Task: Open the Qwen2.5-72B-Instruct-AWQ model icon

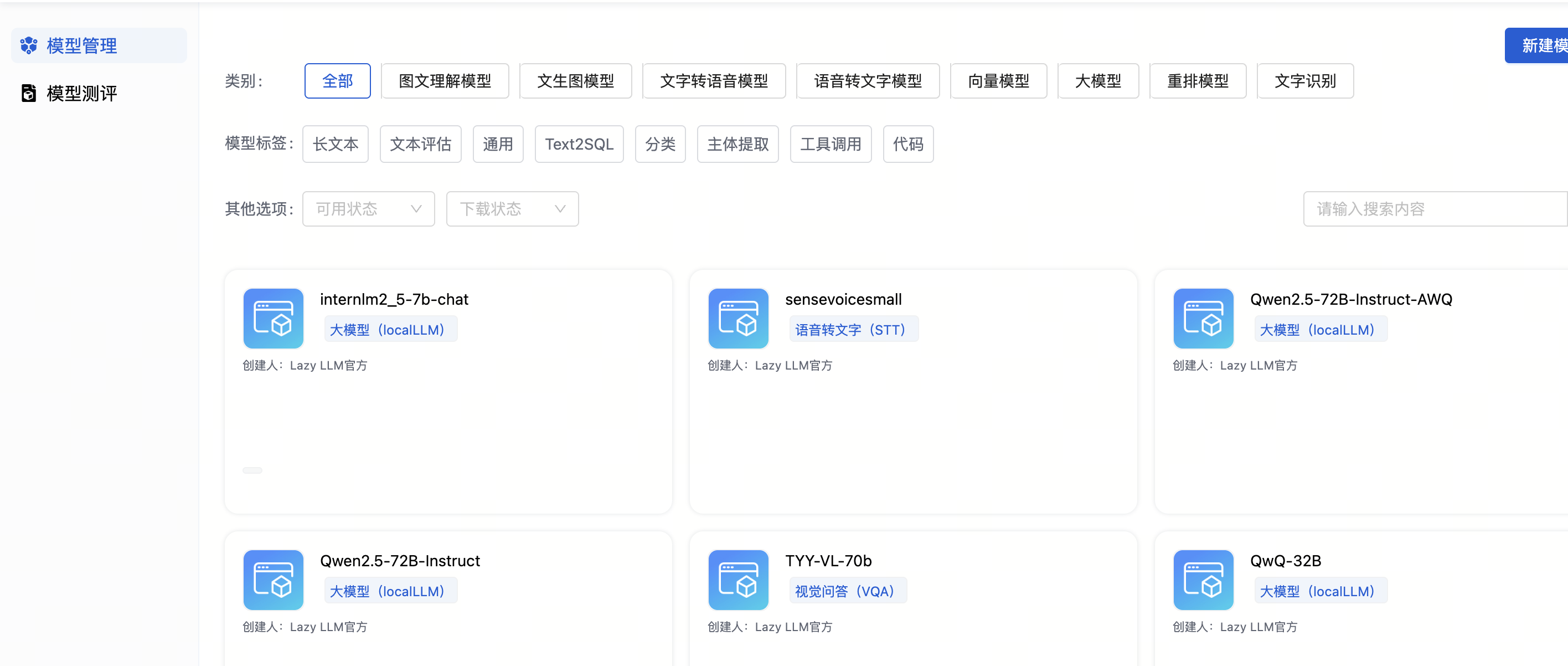Action: pyautogui.click(x=1203, y=318)
